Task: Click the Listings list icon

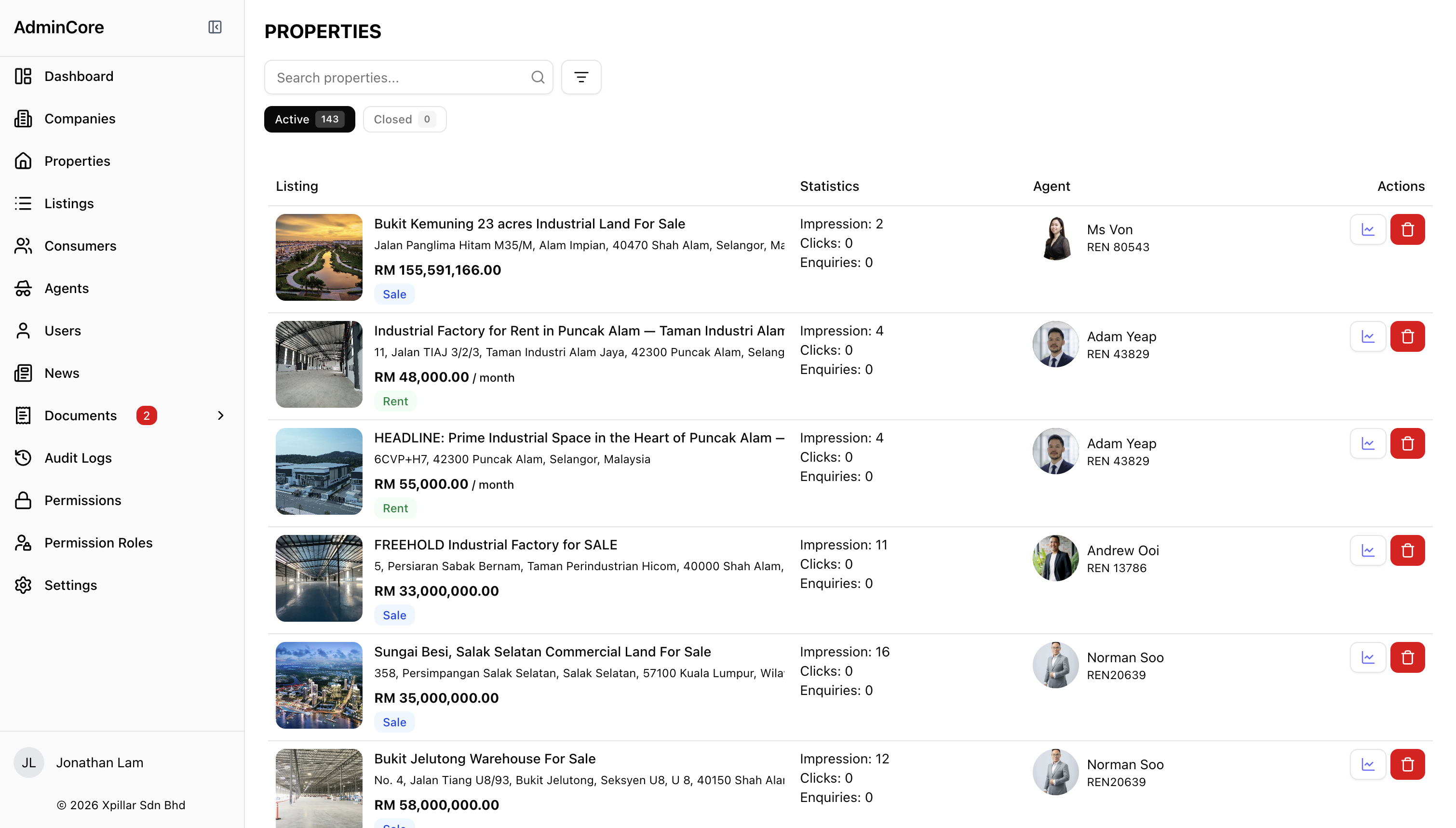Action: [23, 203]
